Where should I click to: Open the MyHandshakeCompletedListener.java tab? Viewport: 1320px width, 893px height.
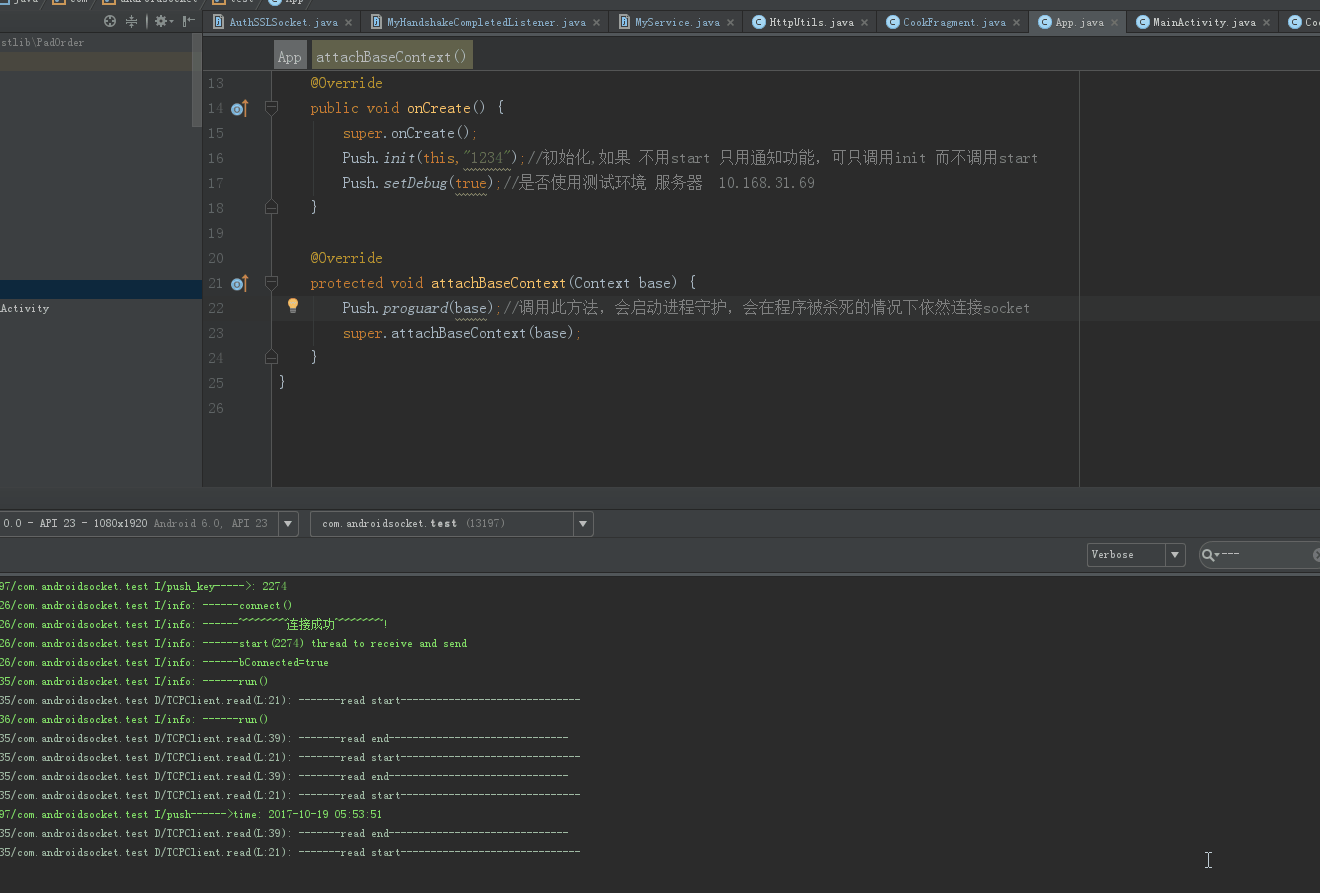pyautogui.click(x=485, y=22)
